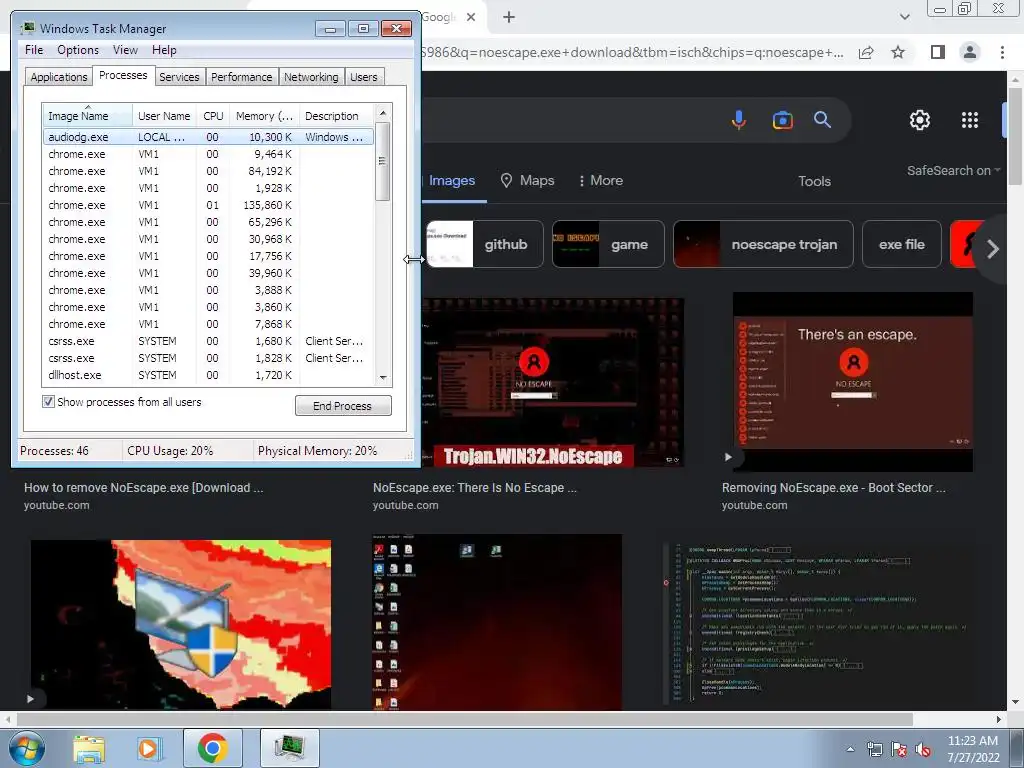Open the Chrome tab search chevron
Screen dimensions: 1024x768
tap(904, 17)
